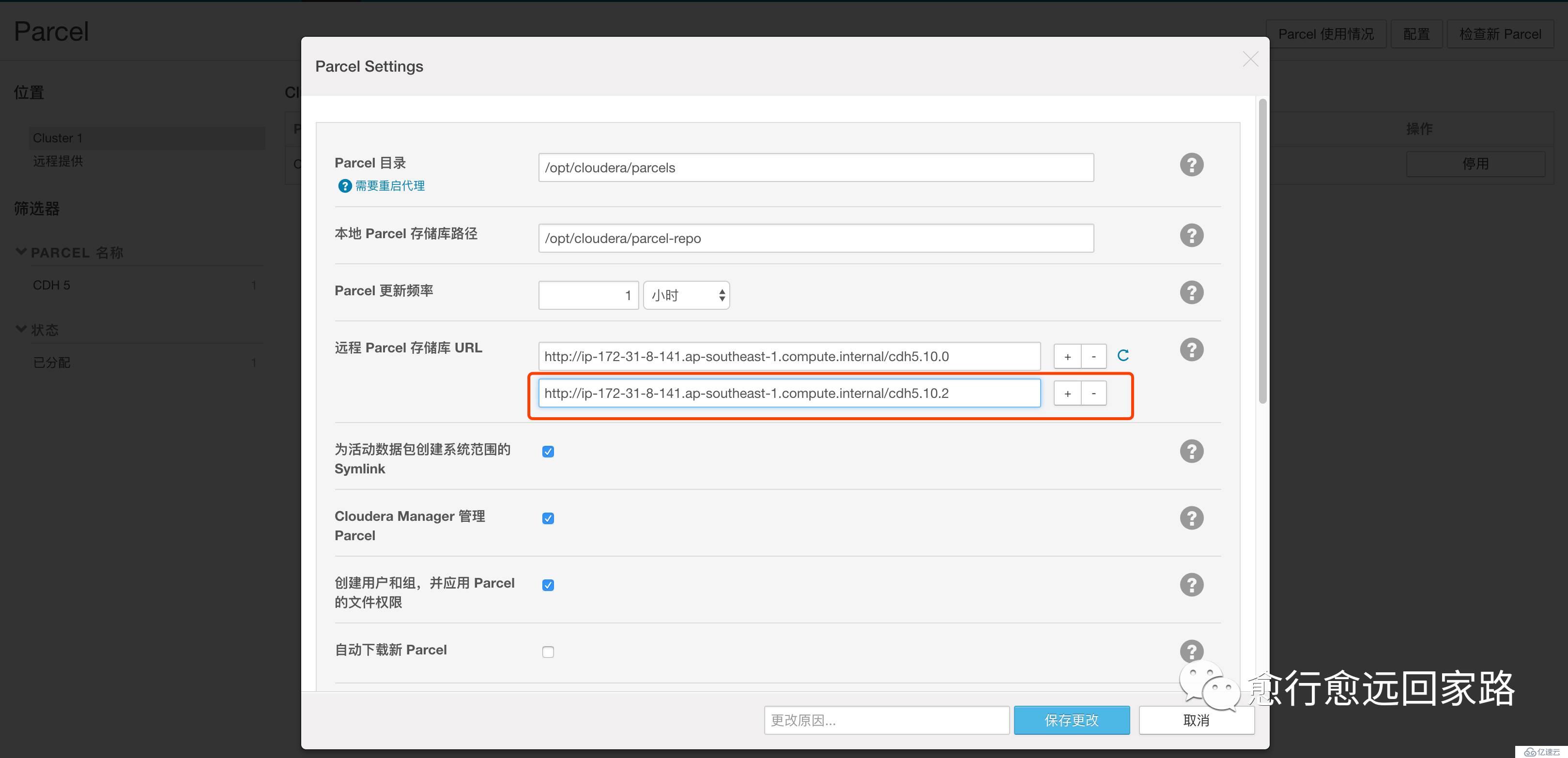
Task: Select Cluster 1 in location list
Action: 146,138
